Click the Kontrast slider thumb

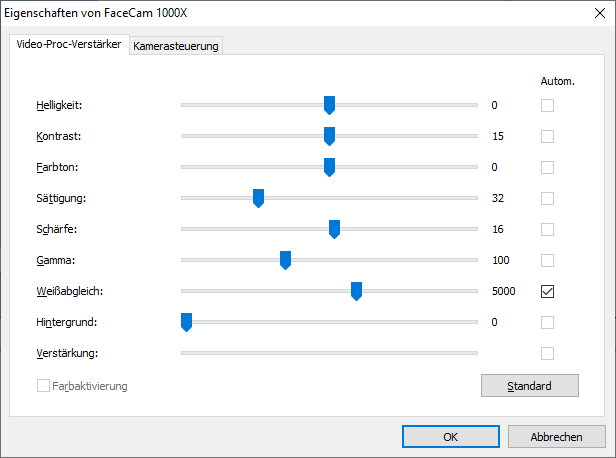pos(329,136)
